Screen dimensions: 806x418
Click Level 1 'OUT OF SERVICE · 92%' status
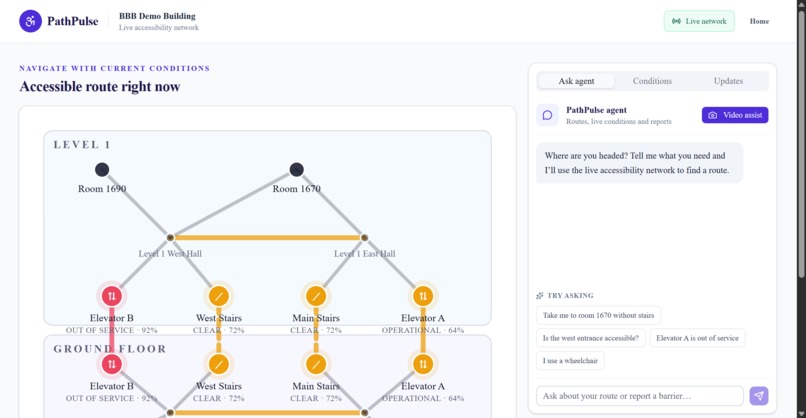112,330
